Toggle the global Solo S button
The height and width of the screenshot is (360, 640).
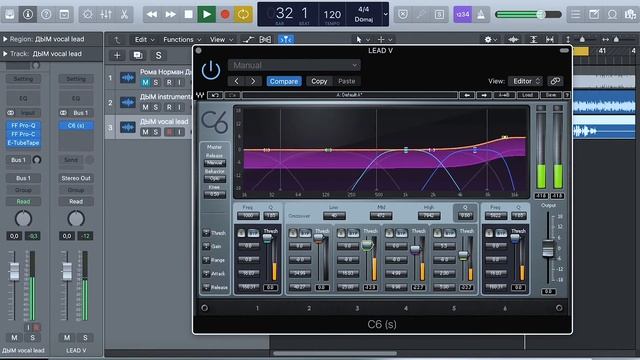158,56
